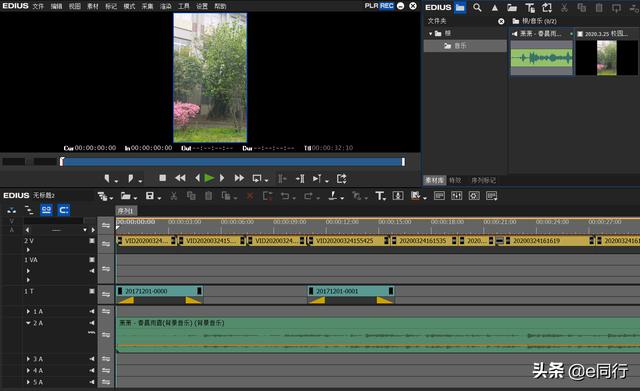Click the Save project floppy disk icon

150,196
